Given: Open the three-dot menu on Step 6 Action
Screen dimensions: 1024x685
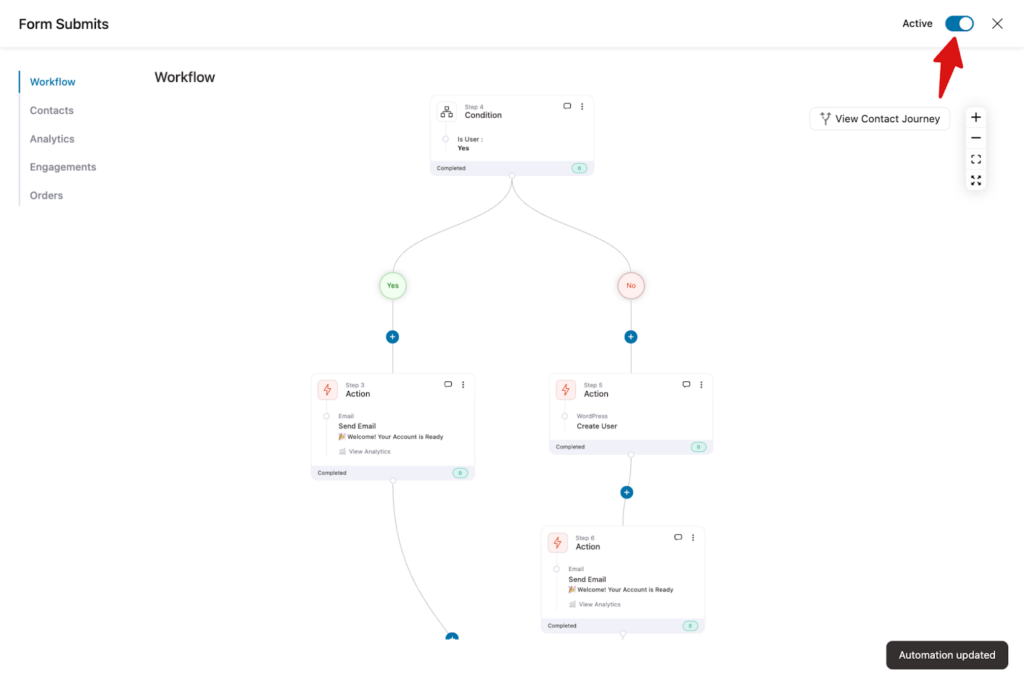Looking at the screenshot, I should (693, 537).
